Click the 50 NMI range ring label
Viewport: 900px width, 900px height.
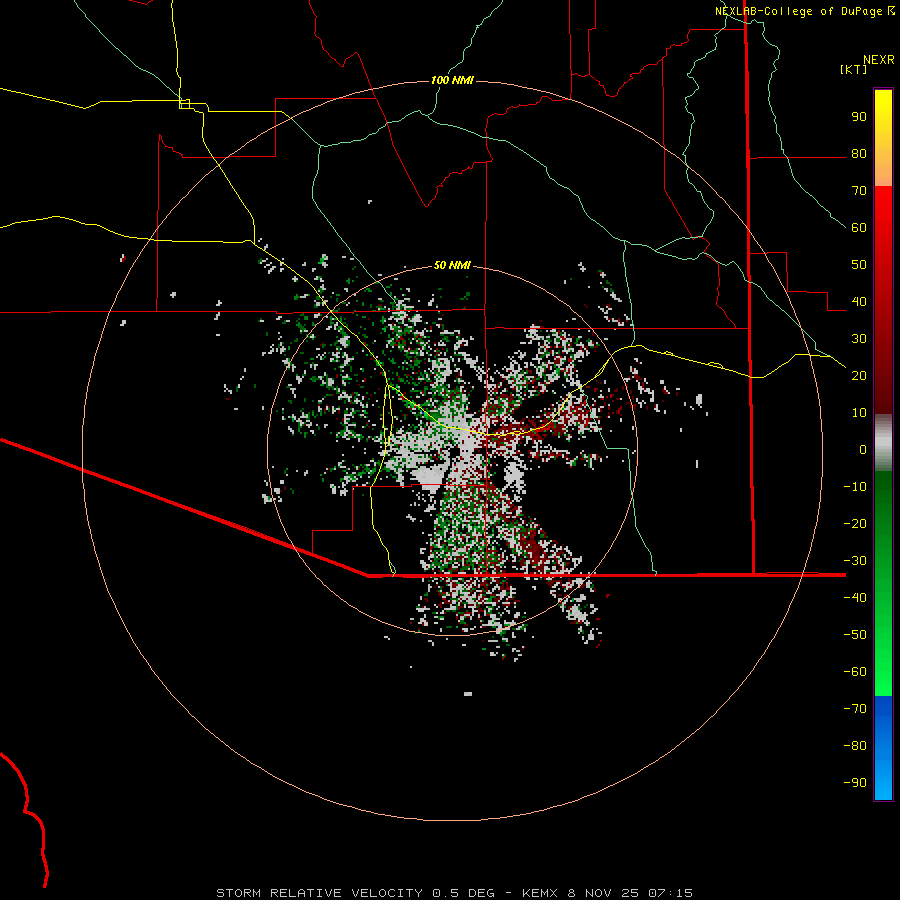[x=452, y=265]
